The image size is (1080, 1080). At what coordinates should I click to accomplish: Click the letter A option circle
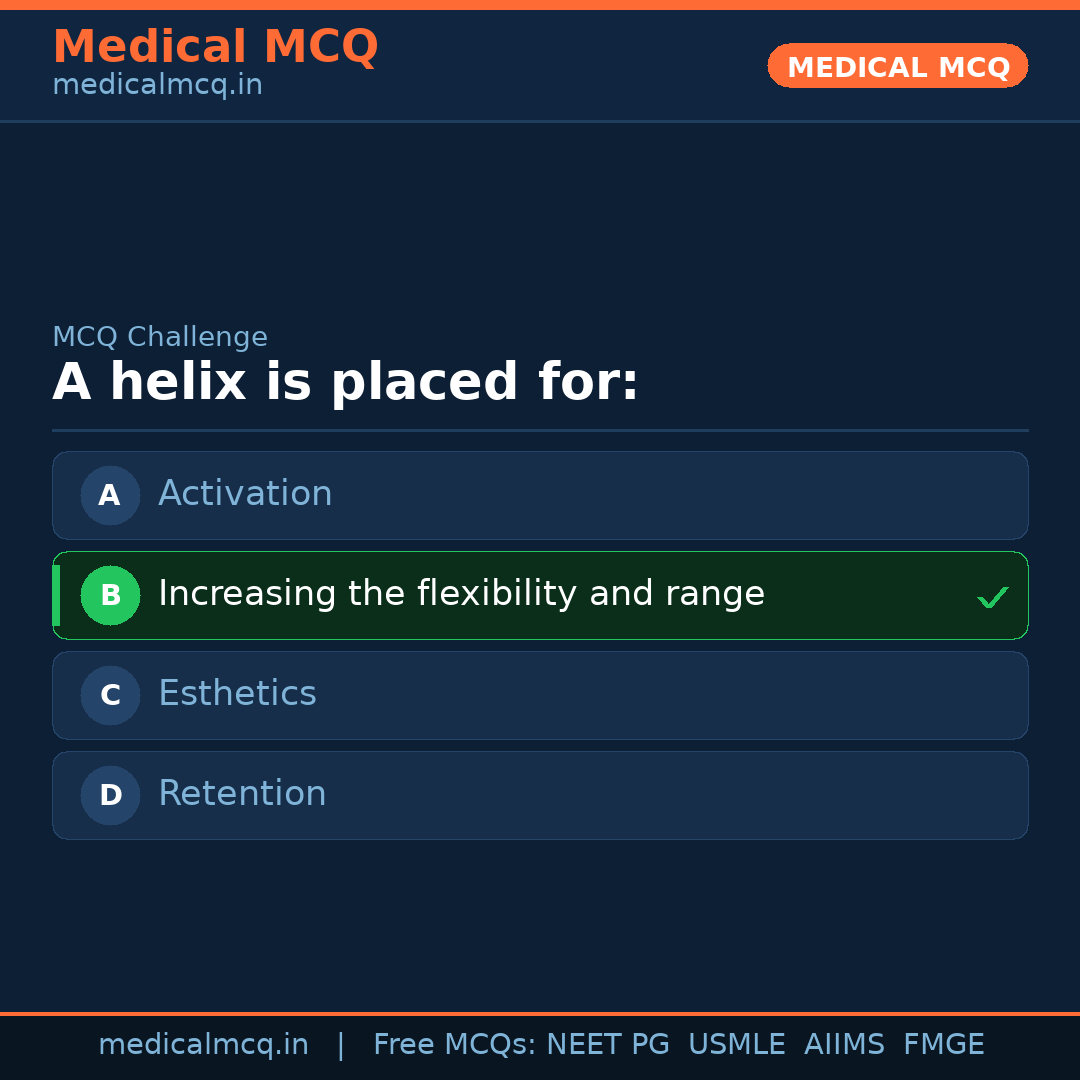110,495
